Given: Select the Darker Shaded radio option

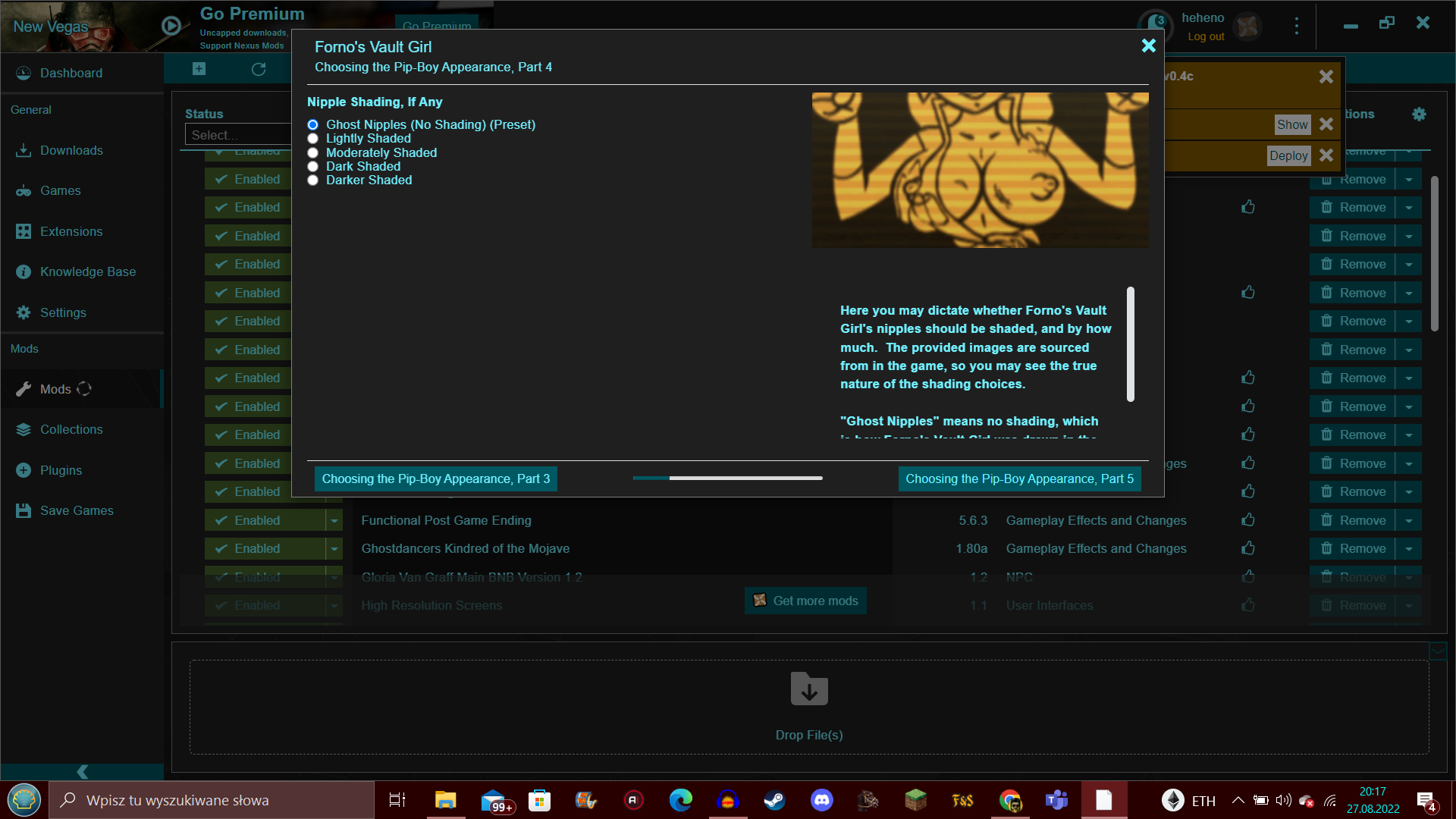Looking at the screenshot, I should click(x=312, y=180).
